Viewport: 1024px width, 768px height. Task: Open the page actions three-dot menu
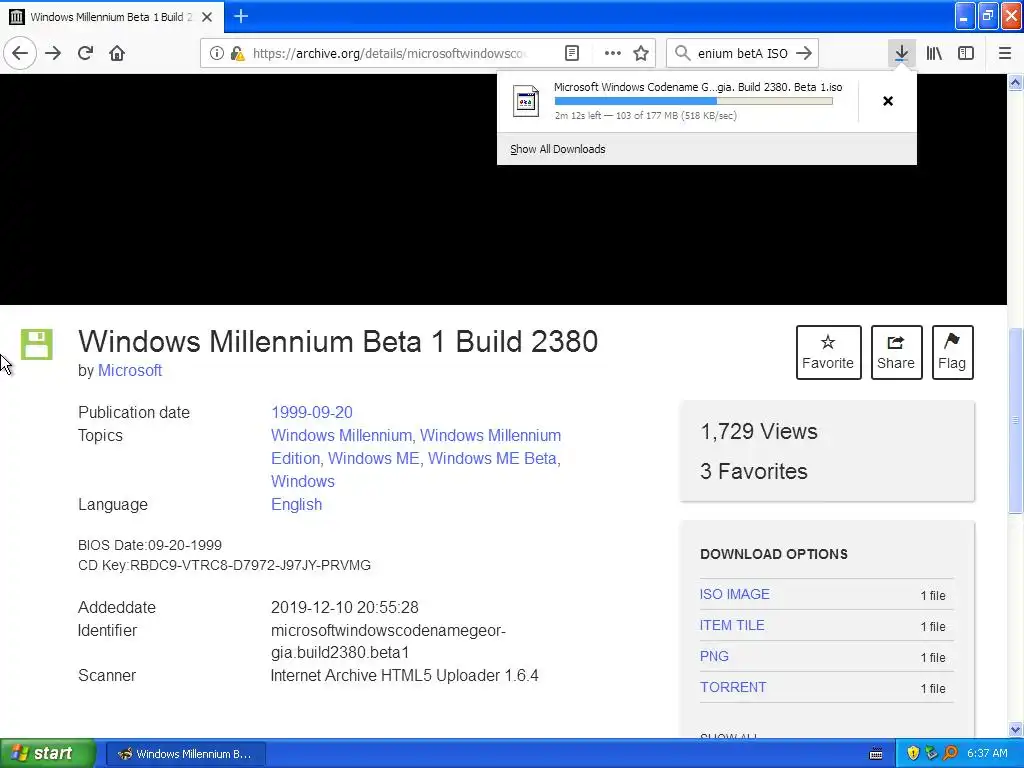click(x=613, y=54)
